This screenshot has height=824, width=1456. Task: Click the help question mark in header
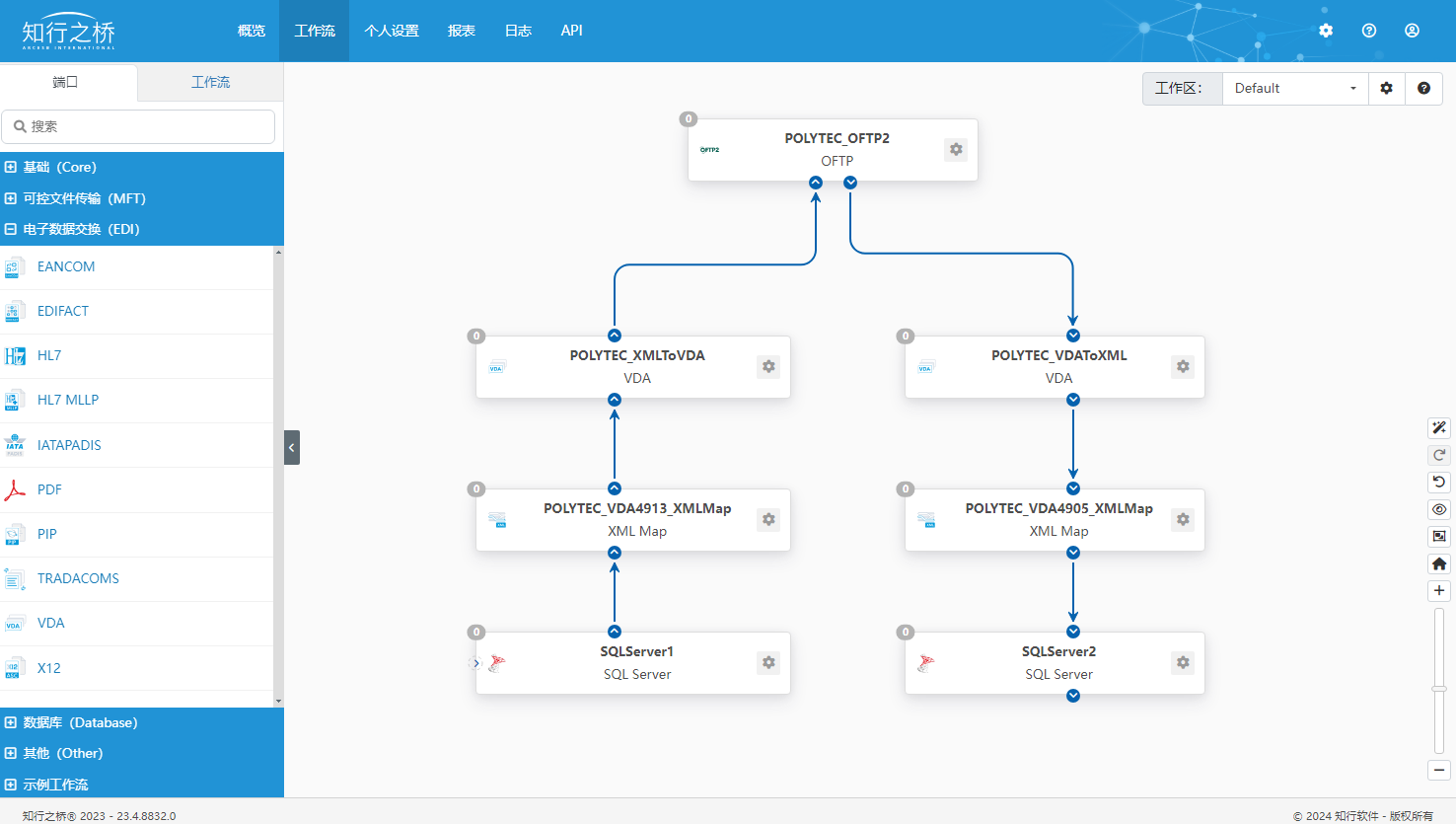1369,31
